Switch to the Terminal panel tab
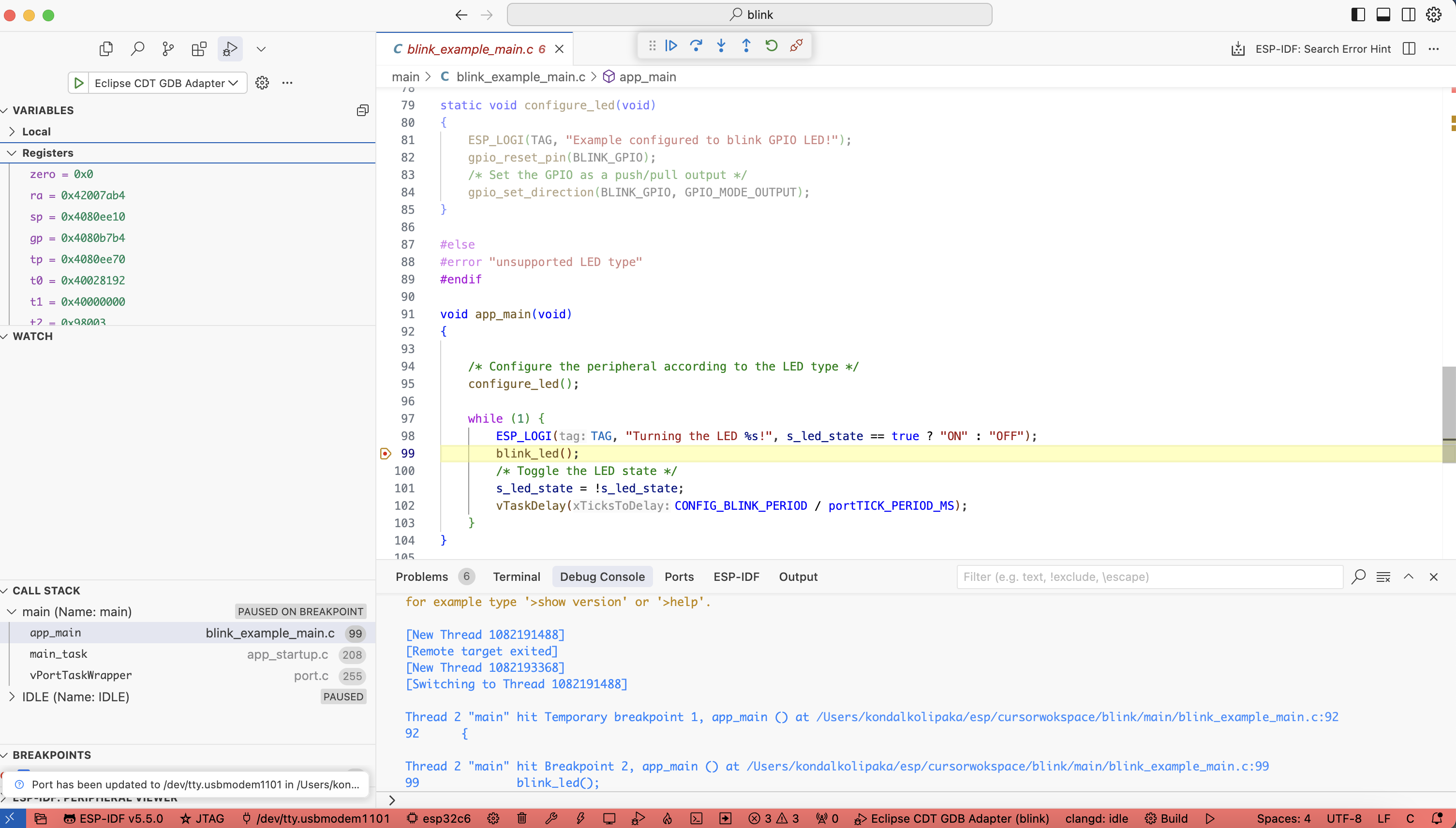The height and width of the screenshot is (828, 1456). pyautogui.click(x=517, y=577)
